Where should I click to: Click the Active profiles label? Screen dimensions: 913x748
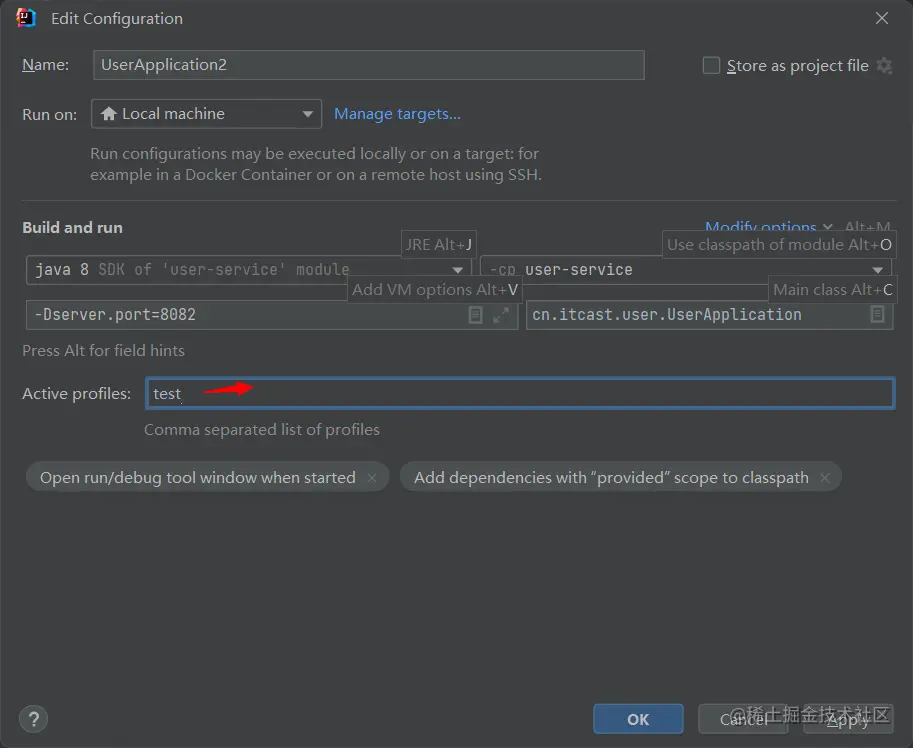coord(76,394)
